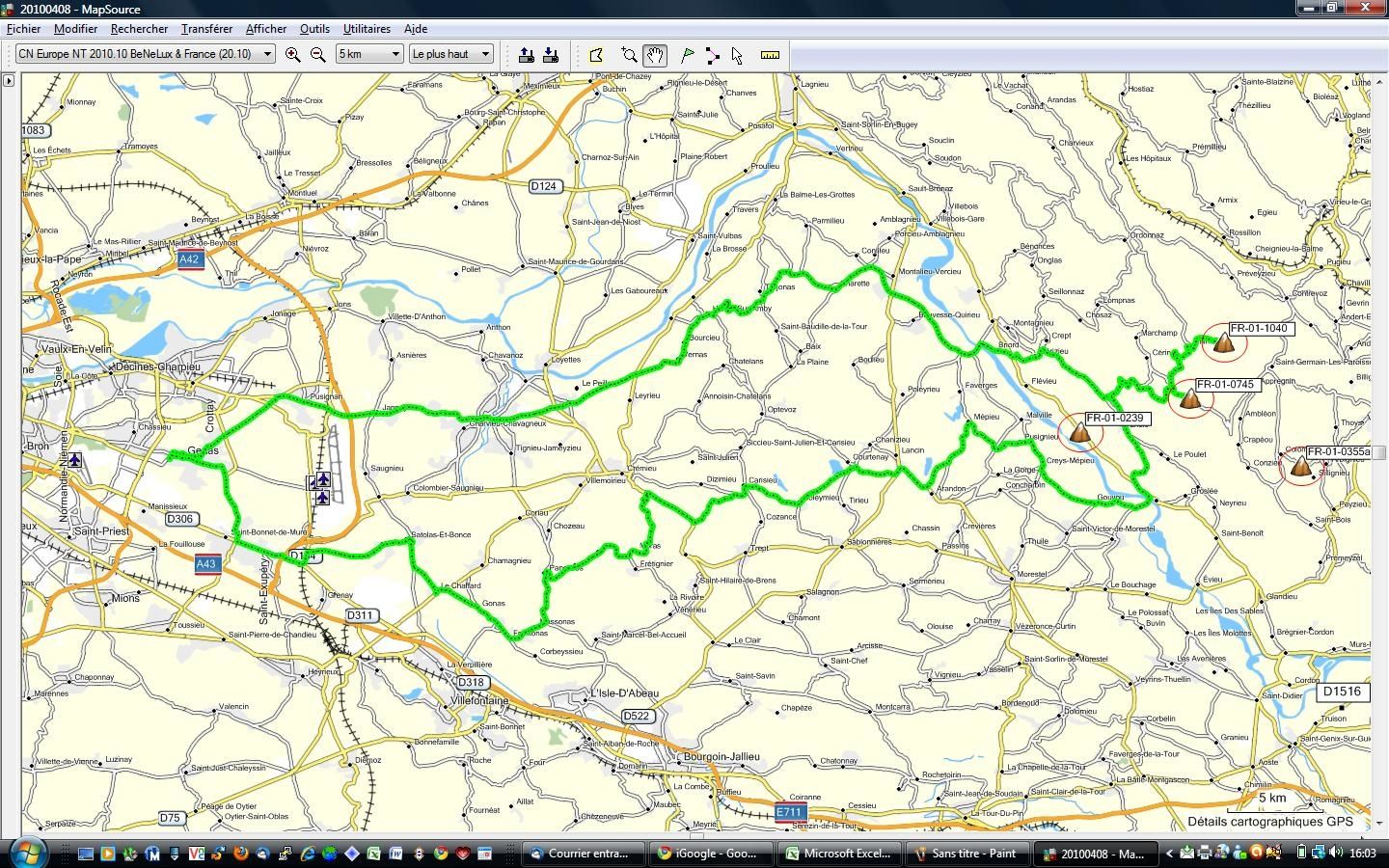Screen dimensions: 1389x868
Task: Click the Show Desktop quick launch icon
Action: click(x=86, y=854)
